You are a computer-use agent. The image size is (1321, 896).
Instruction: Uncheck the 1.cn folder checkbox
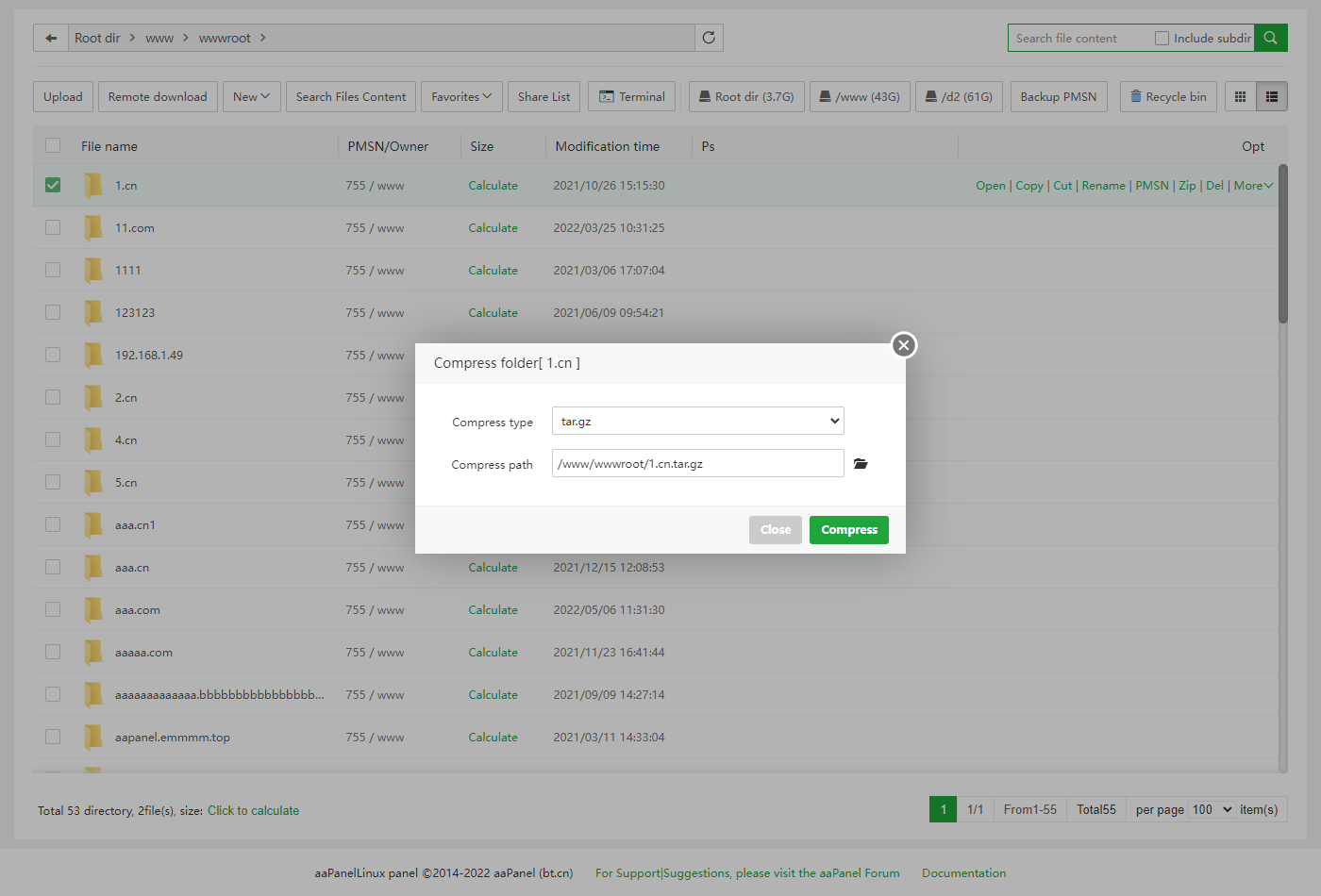(53, 185)
